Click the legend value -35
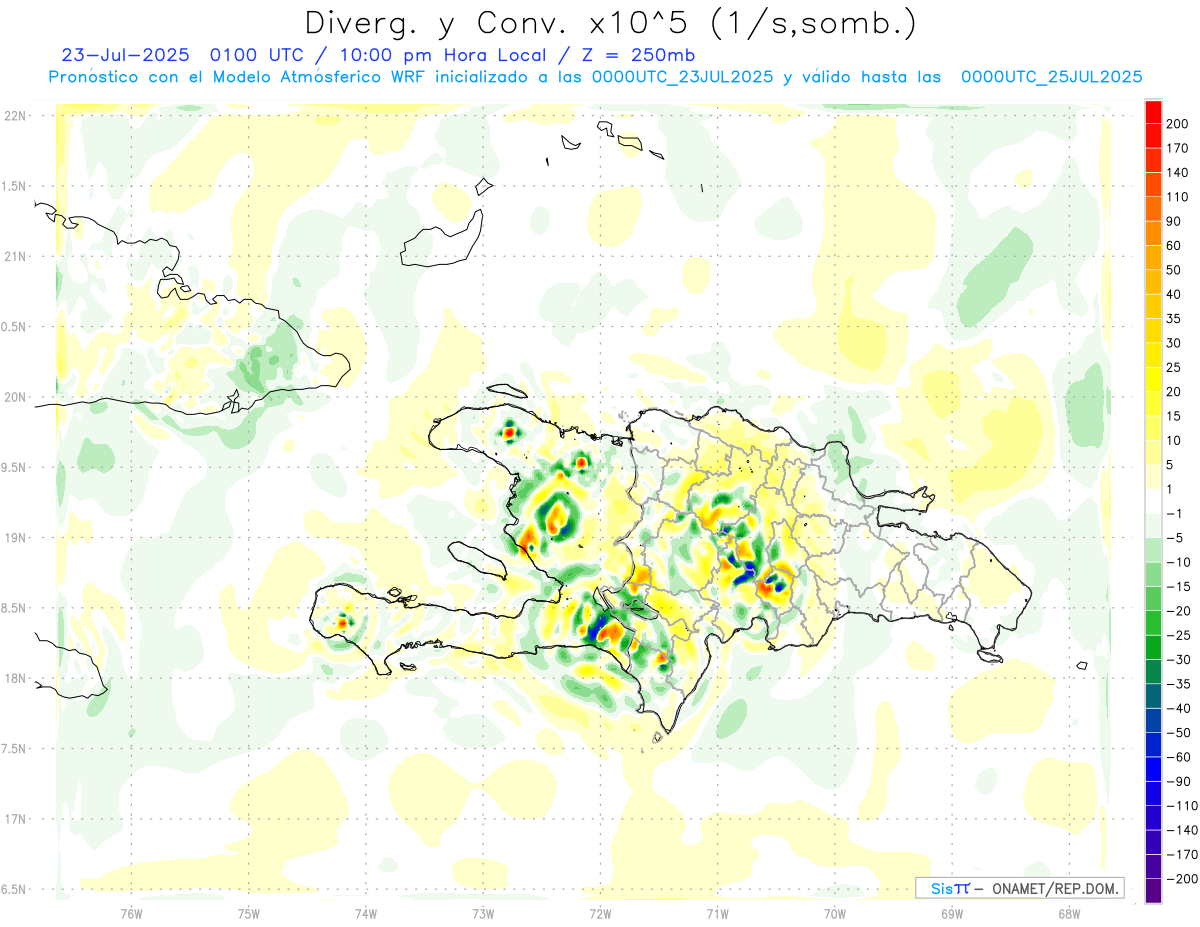The height and width of the screenshot is (927, 1200). (x=1180, y=684)
